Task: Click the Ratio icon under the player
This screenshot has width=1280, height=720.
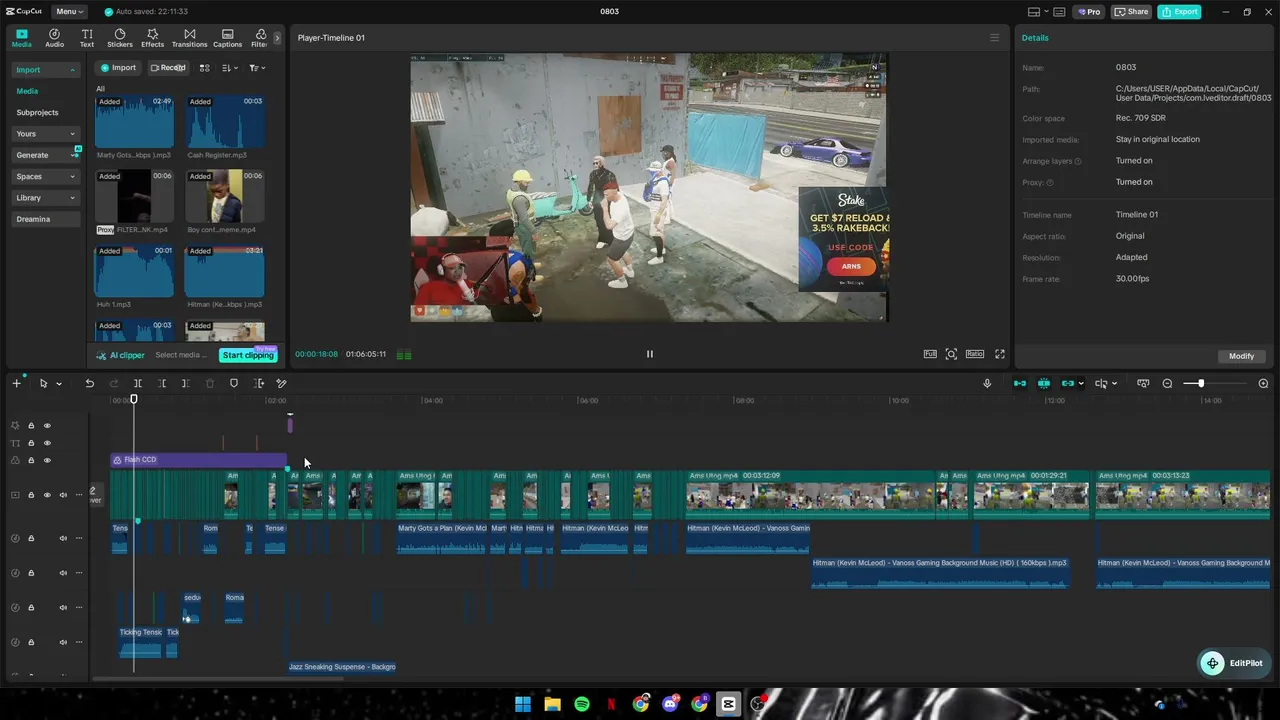Action: pos(974,354)
